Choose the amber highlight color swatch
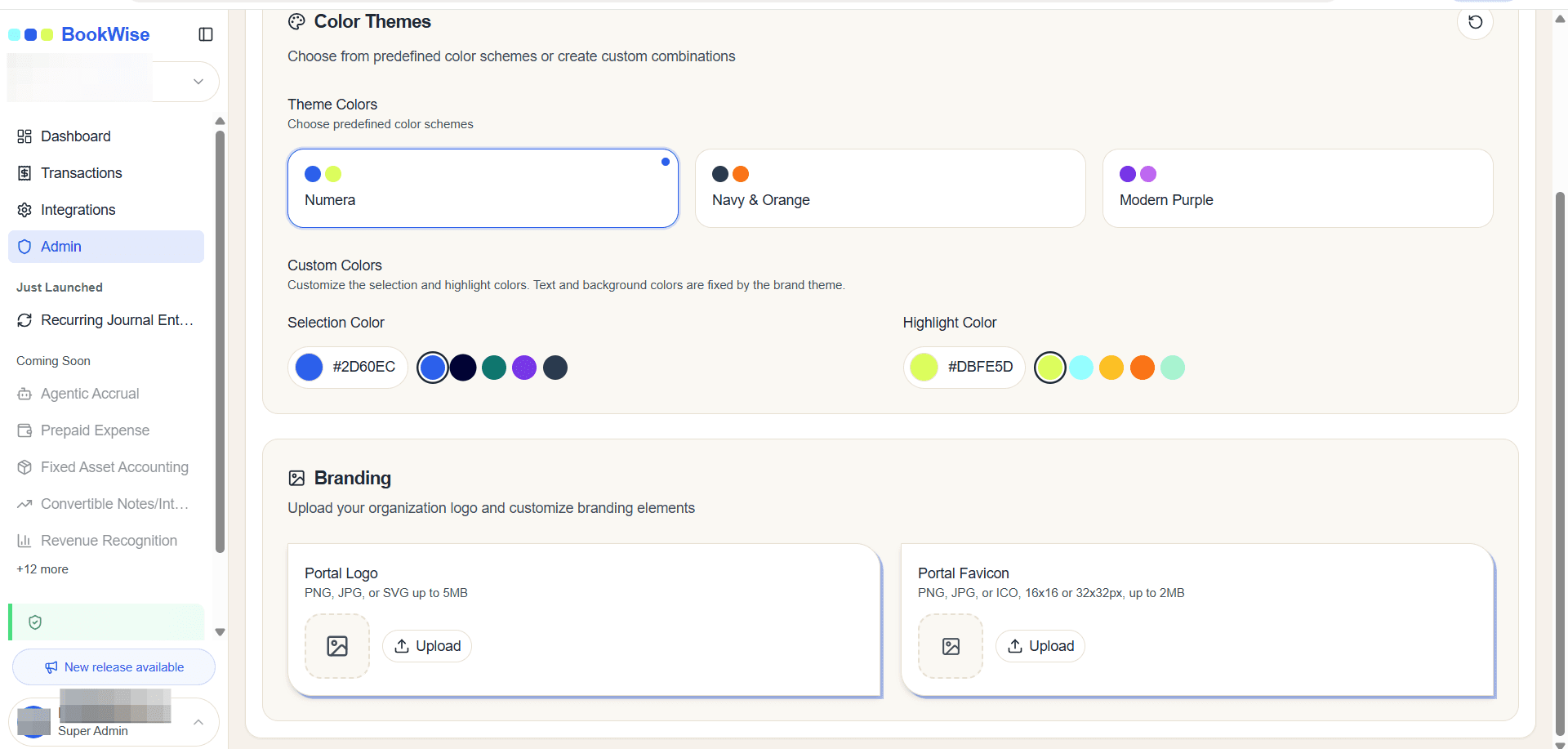This screenshot has height=749, width=1568. (x=1111, y=368)
